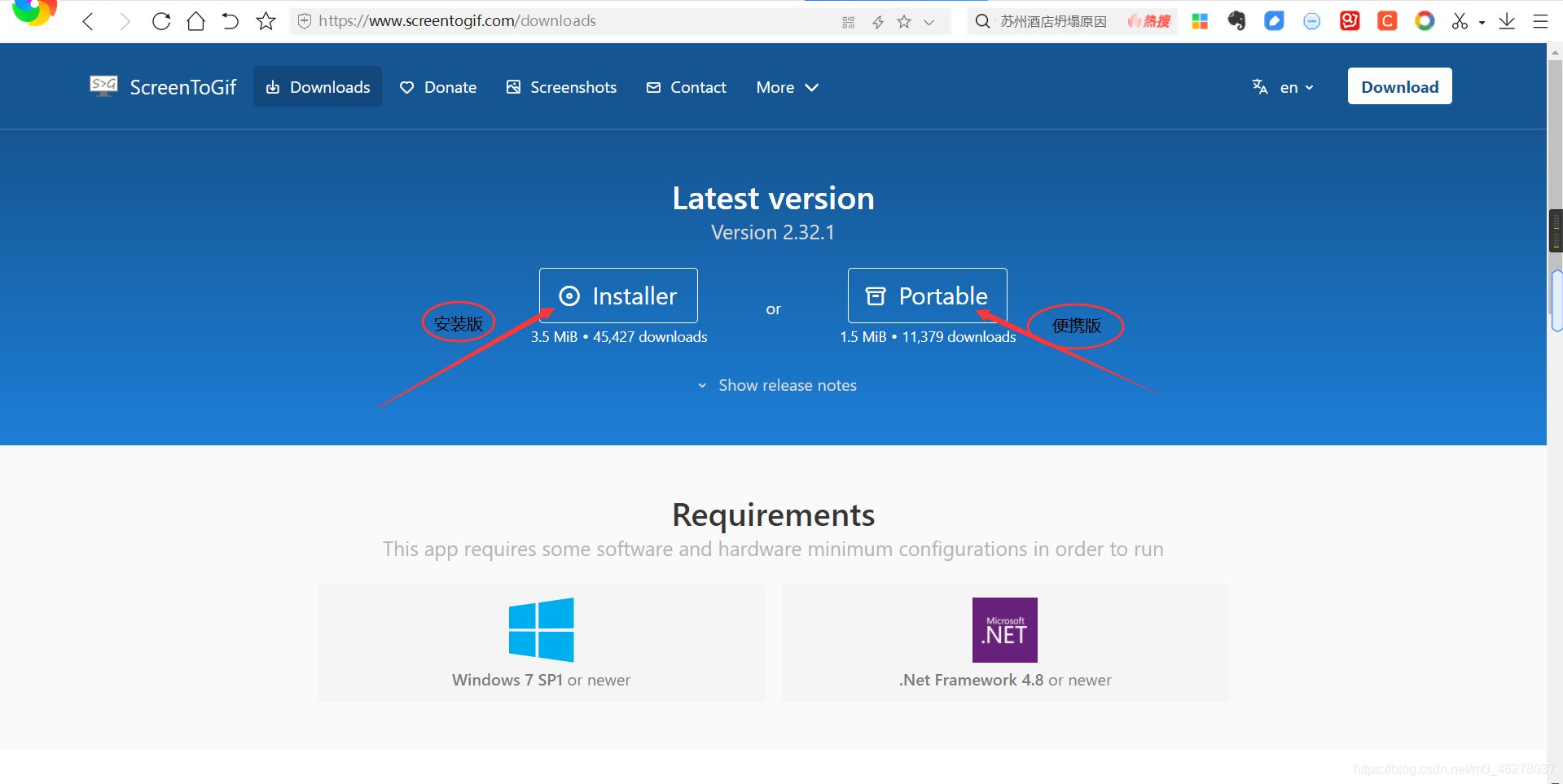Click the undo/restore closed tab icon
This screenshot has height=784, width=1563.
pos(230,21)
